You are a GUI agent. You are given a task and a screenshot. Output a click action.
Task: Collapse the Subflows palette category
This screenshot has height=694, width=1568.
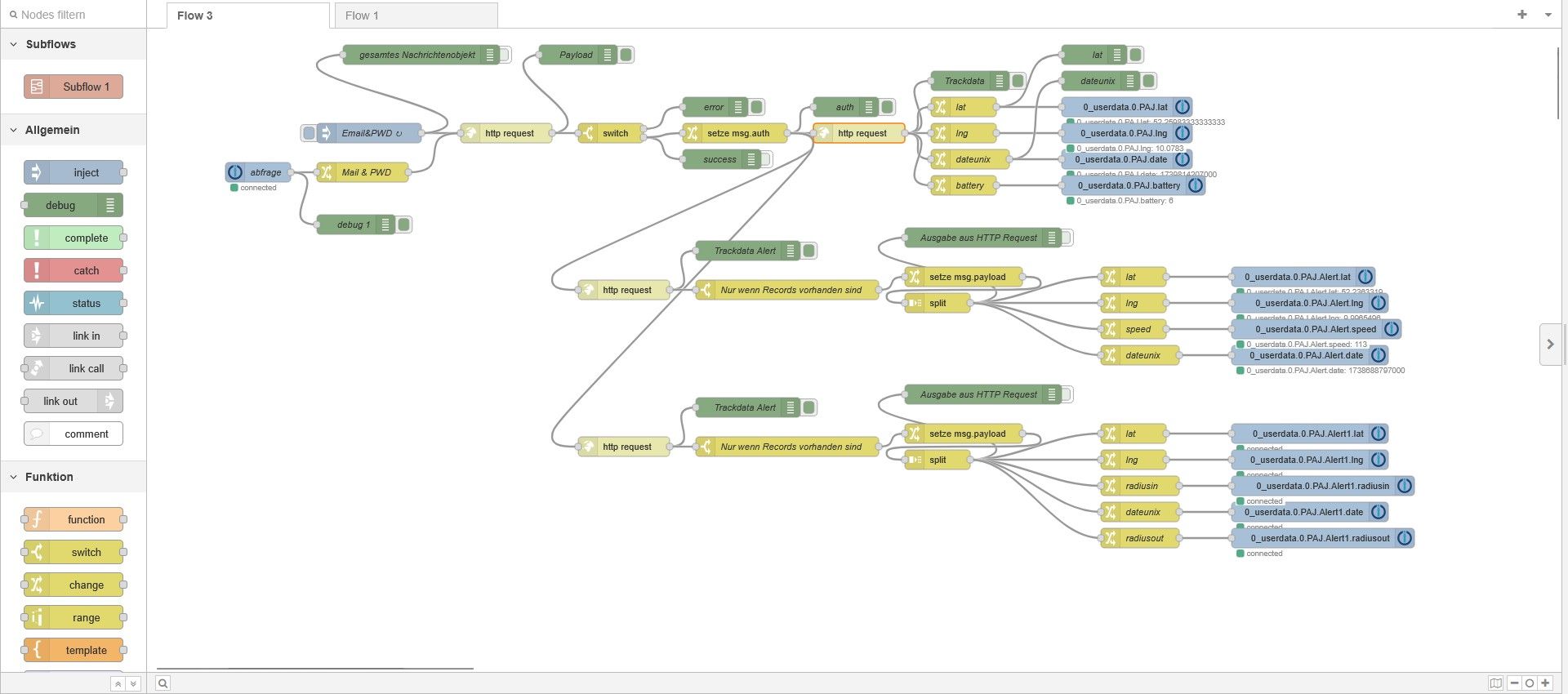coord(14,44)
